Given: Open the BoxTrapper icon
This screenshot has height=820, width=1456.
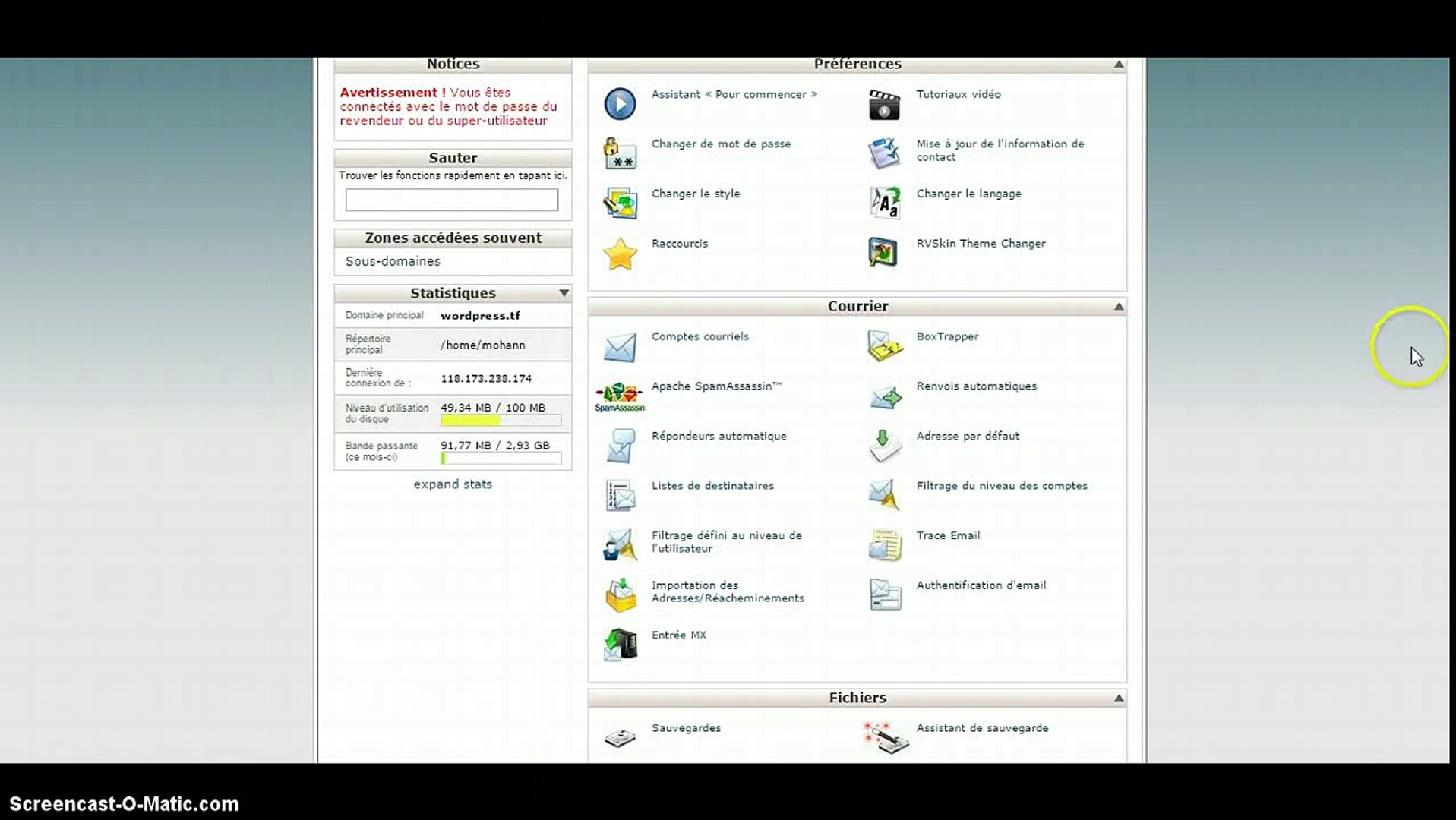Looking at the screenshot, I should (884, 346).
